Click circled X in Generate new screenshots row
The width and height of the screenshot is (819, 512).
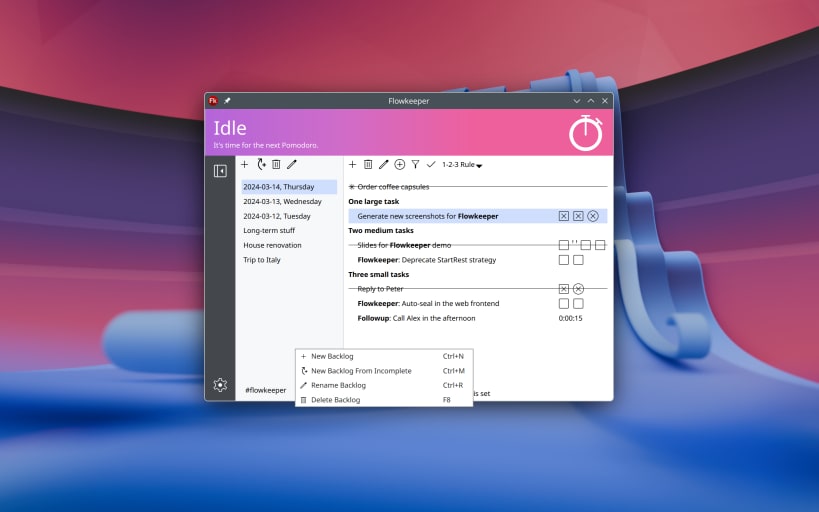click(x=593, y=216)
